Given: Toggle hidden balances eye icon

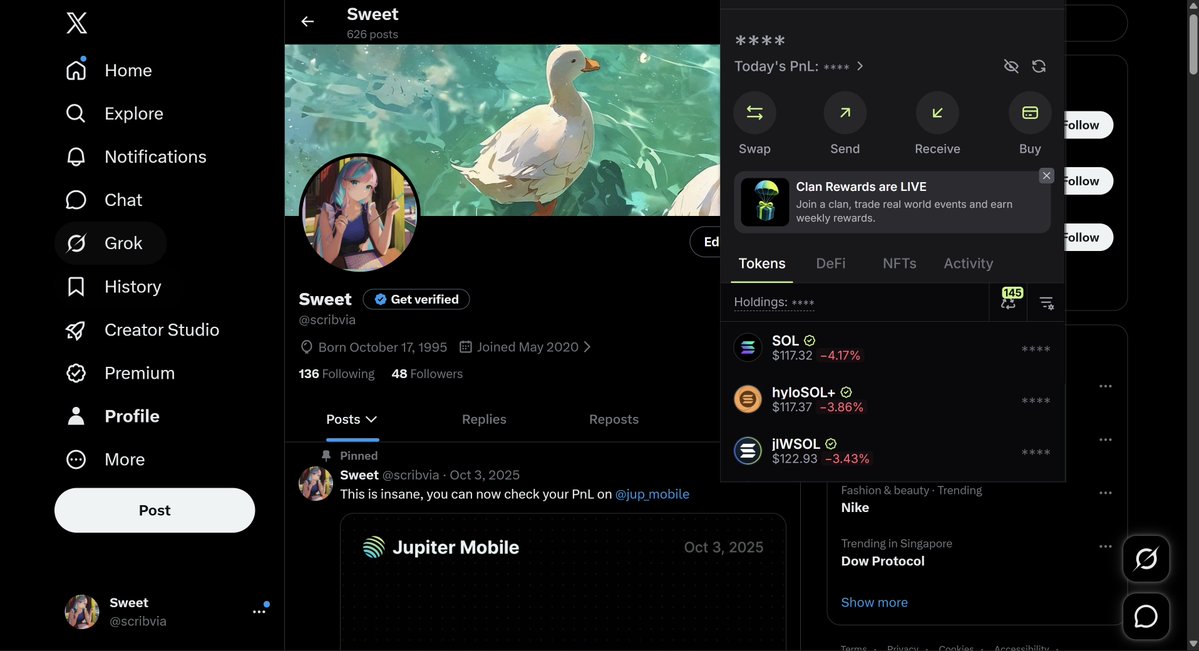Looking at the screenshot, I should click(x=1011, y=67).
